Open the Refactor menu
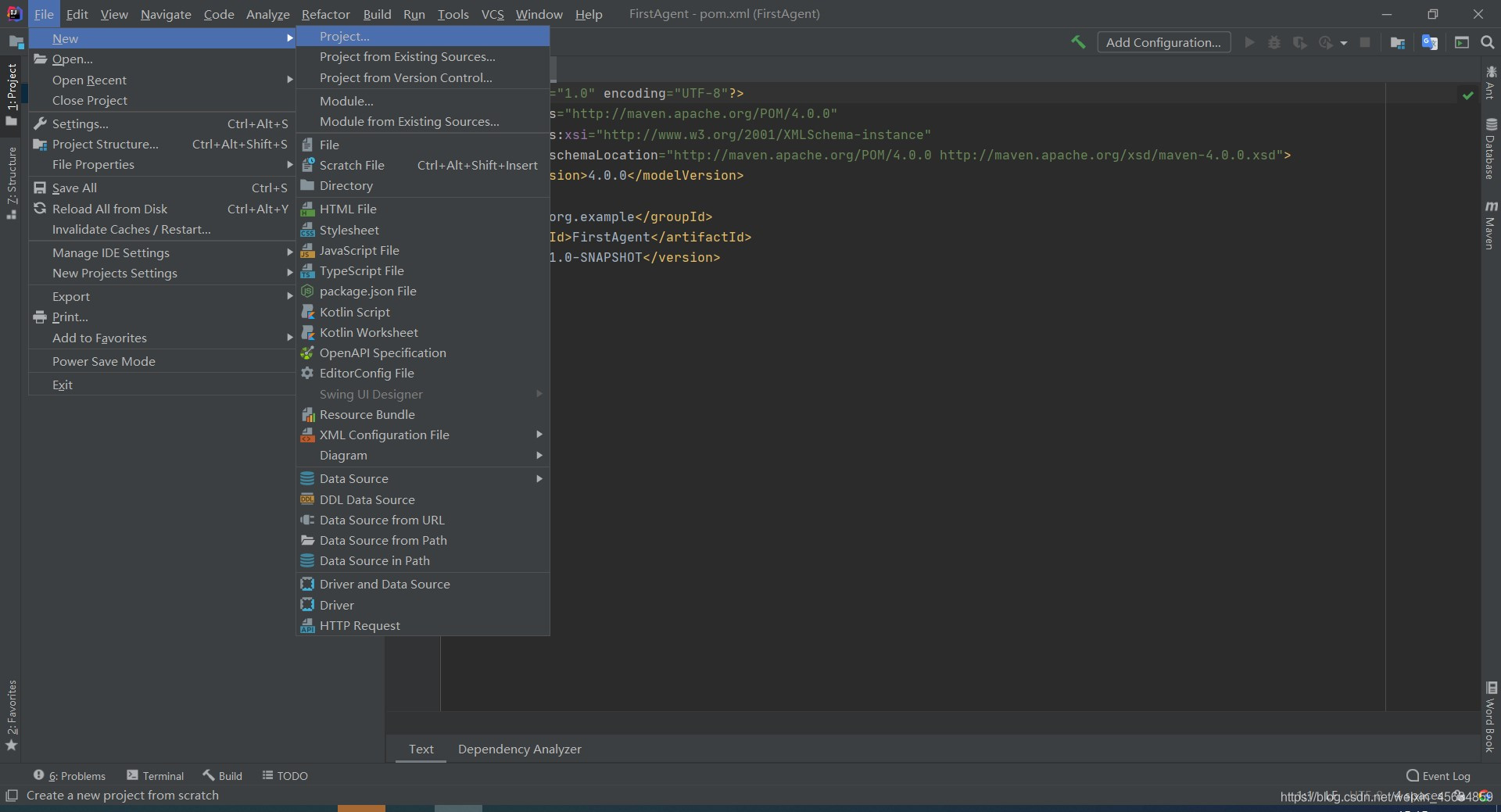Image resolution: width=1501 pixels, height=812 pixels. [x=326, y=14]
